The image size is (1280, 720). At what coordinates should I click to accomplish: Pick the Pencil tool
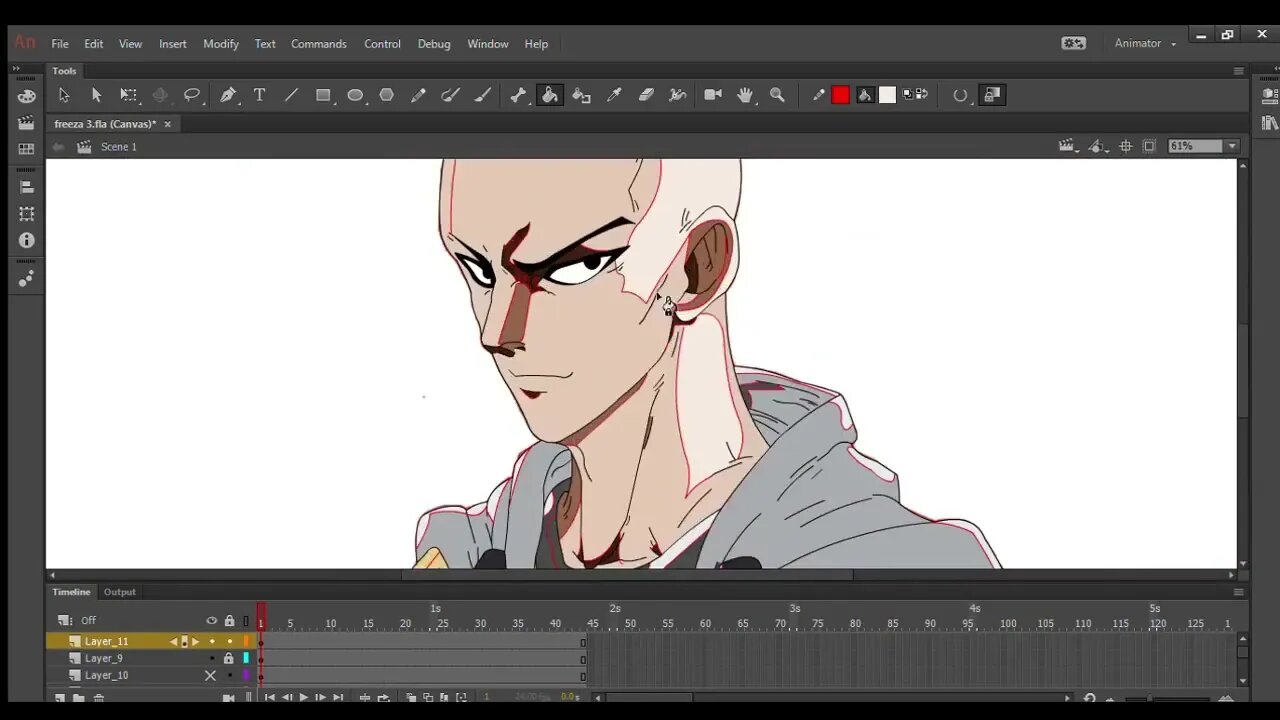(419, 95)
